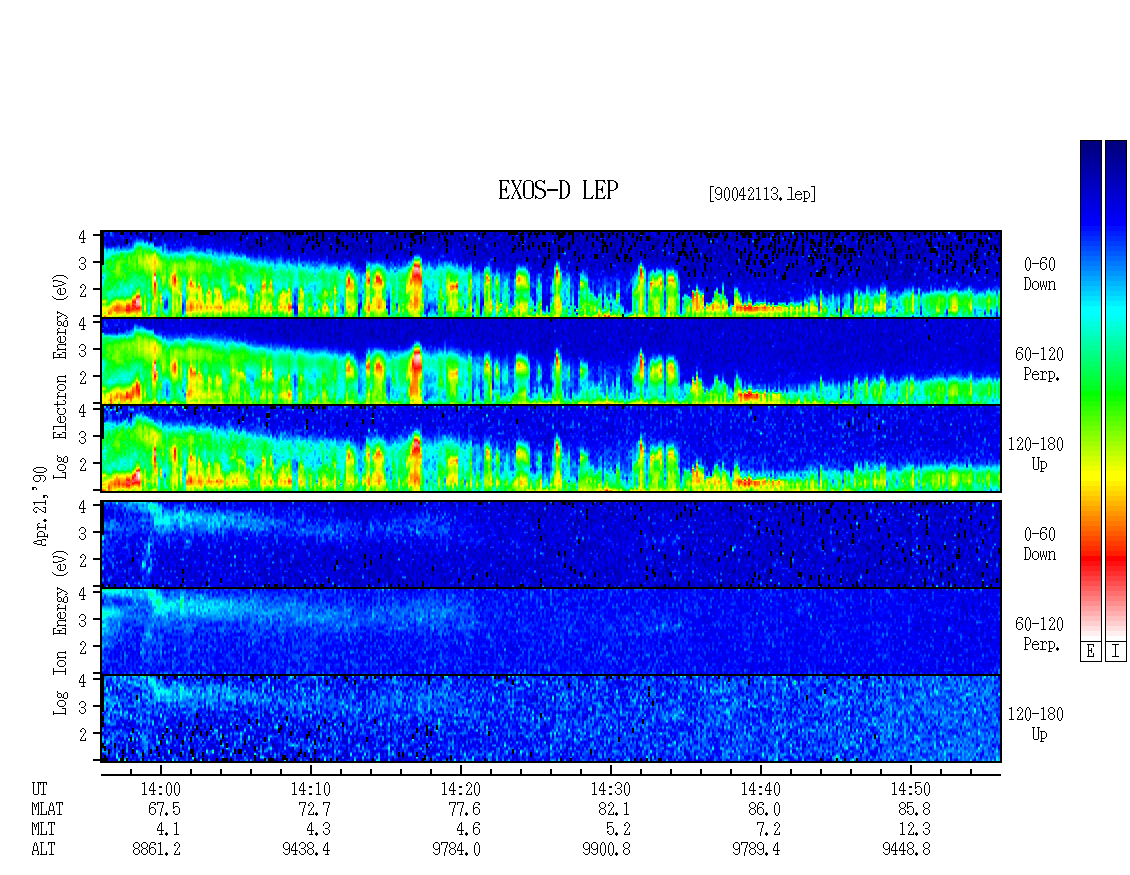Click the electron 0-60 Down spectrogram panel

point(551,274)
